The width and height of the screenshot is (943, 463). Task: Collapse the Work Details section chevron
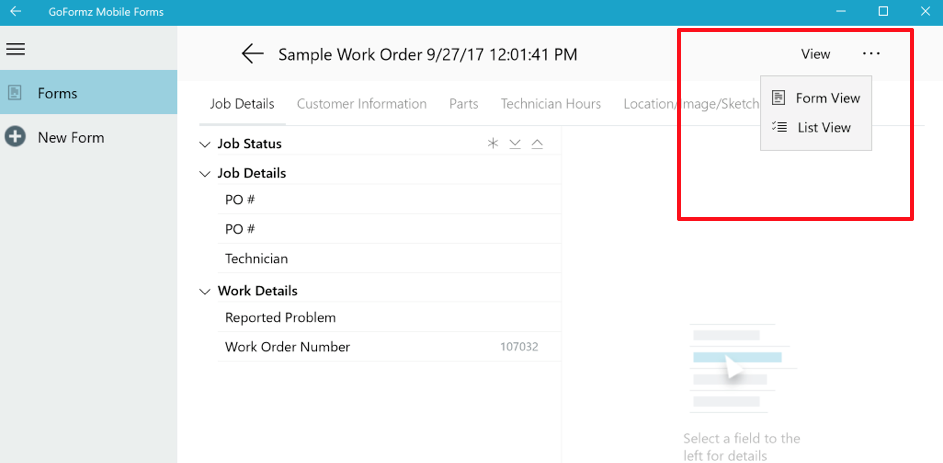coord(204,292)
